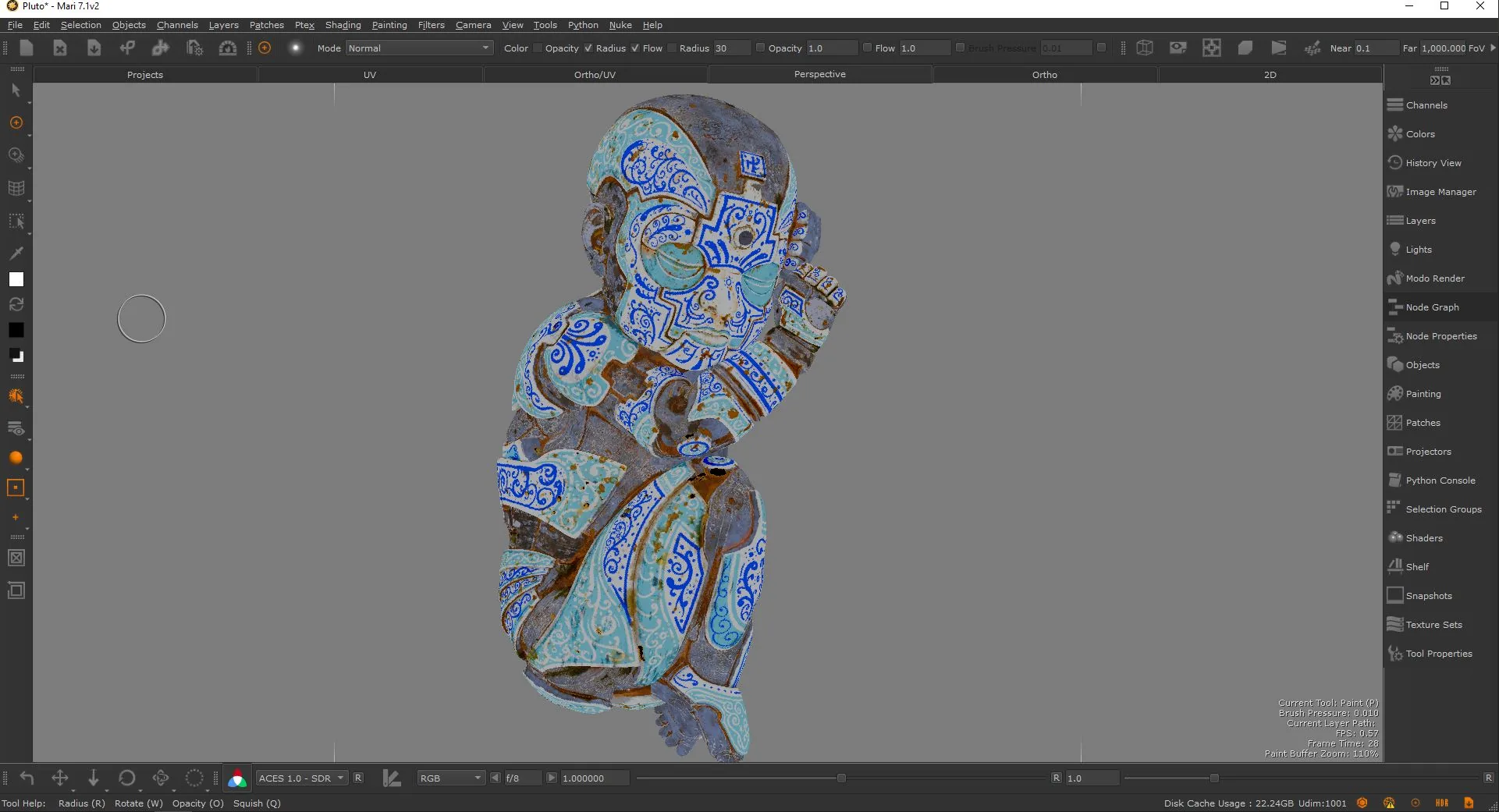Open the ACES 1.0 - SDR dropdown
Viewport: 1499px width, 812px height.
pos(301,778)
